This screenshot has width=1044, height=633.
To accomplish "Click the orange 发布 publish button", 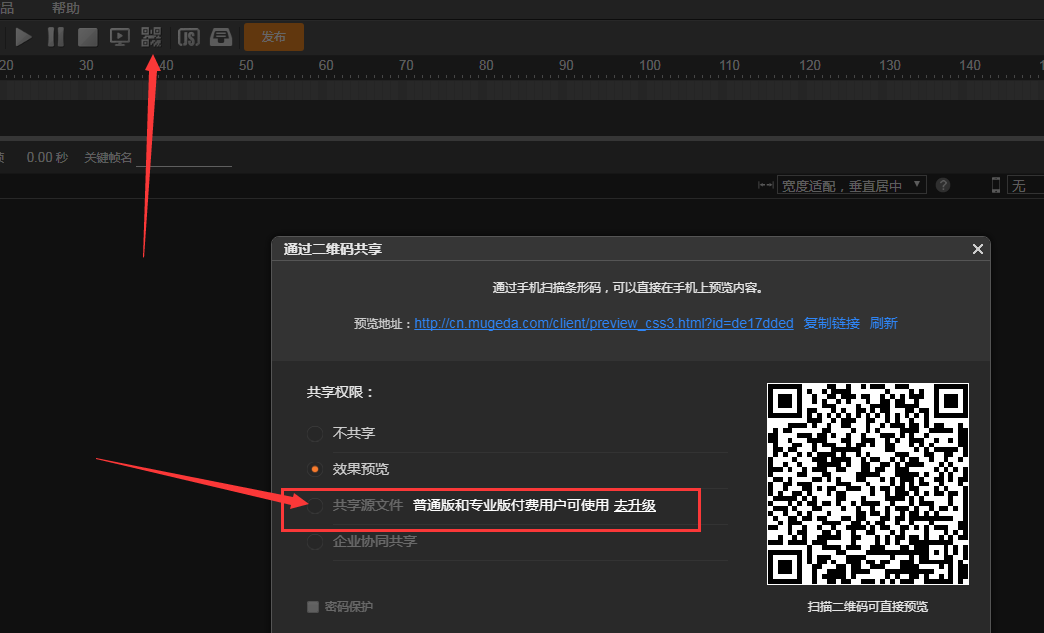I will point(274,37).
